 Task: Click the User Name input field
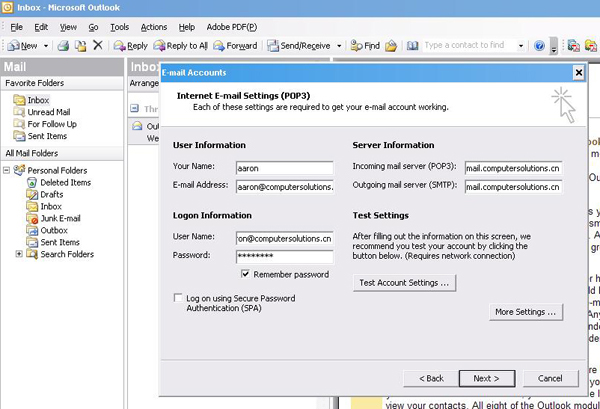[x=285, y=239]
